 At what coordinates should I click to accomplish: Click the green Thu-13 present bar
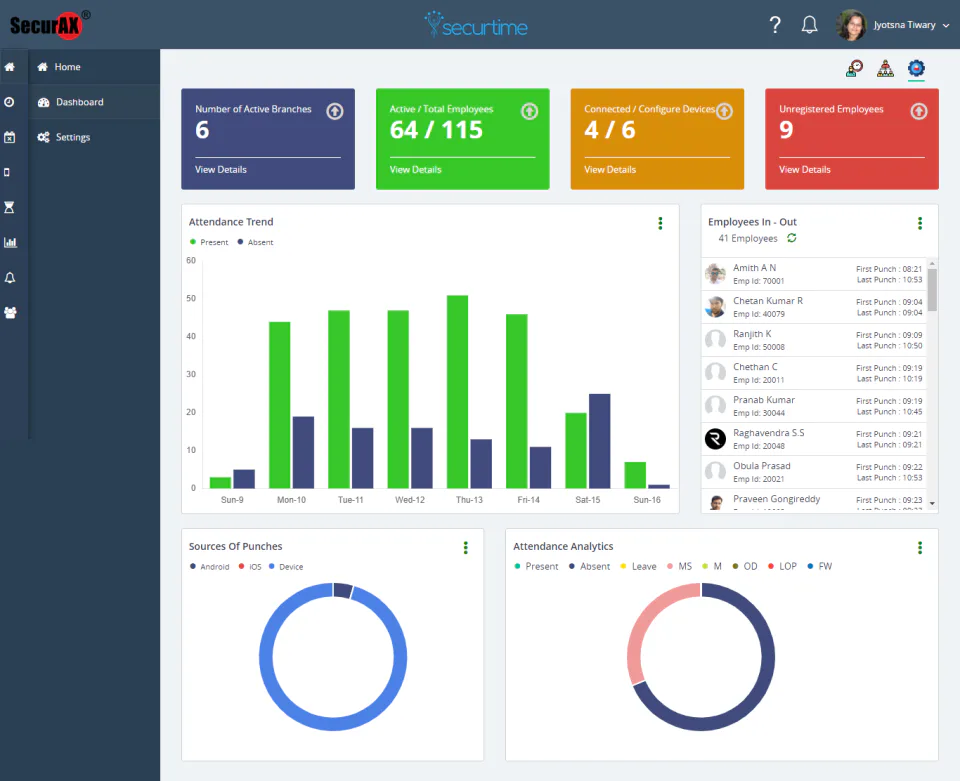457,392
